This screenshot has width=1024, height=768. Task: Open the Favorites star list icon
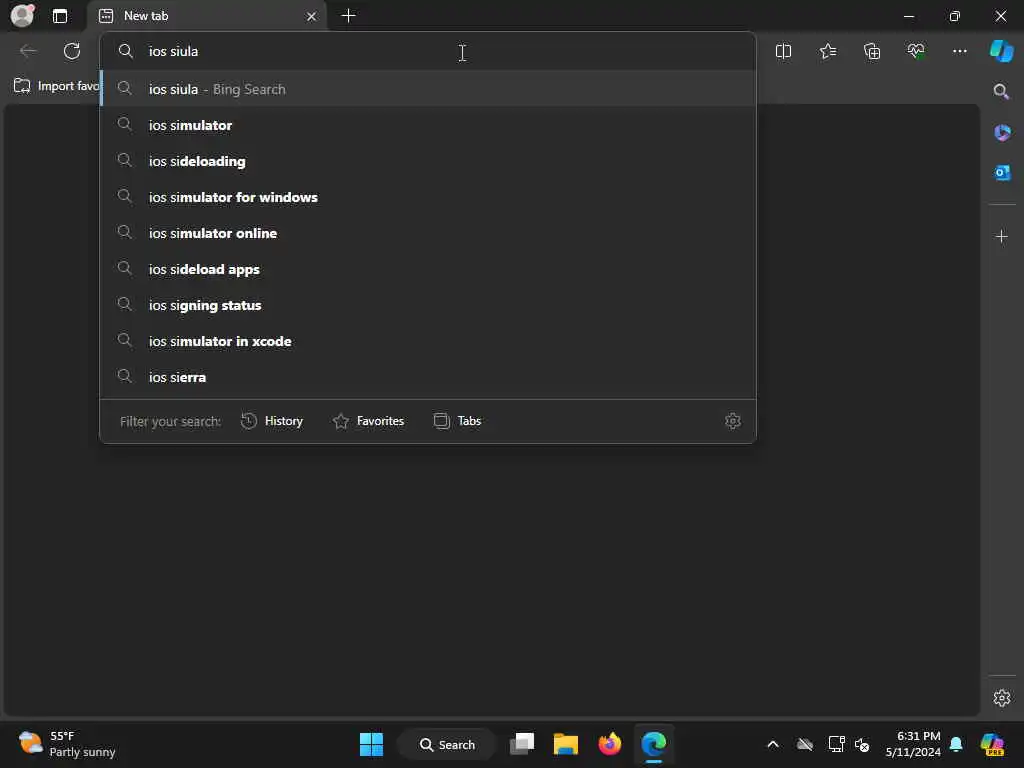tap(828, 51)
